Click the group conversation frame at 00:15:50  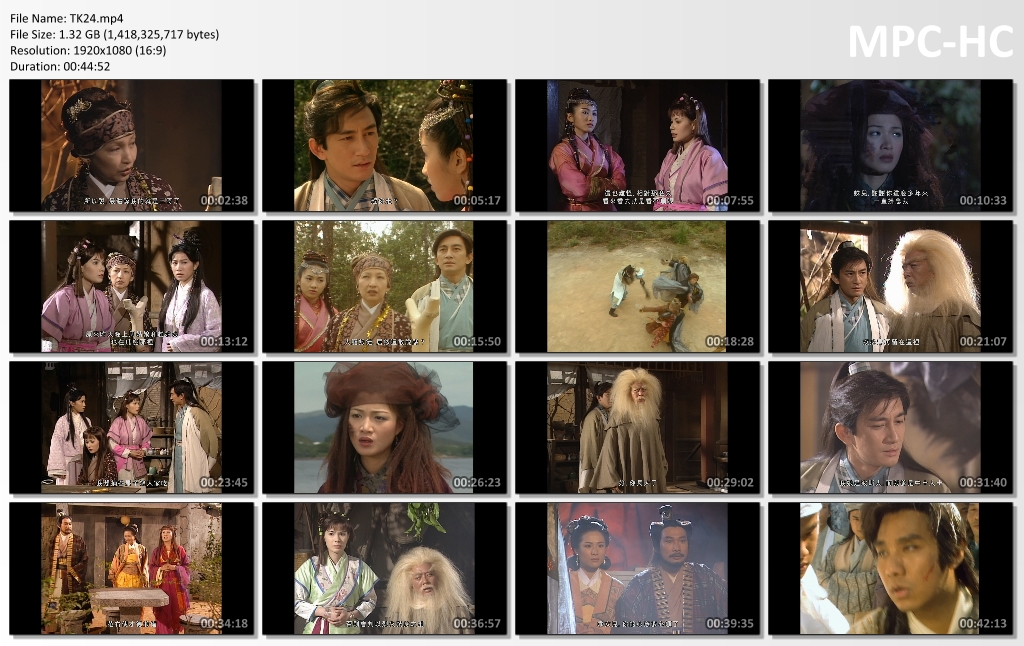pos(384,285)
